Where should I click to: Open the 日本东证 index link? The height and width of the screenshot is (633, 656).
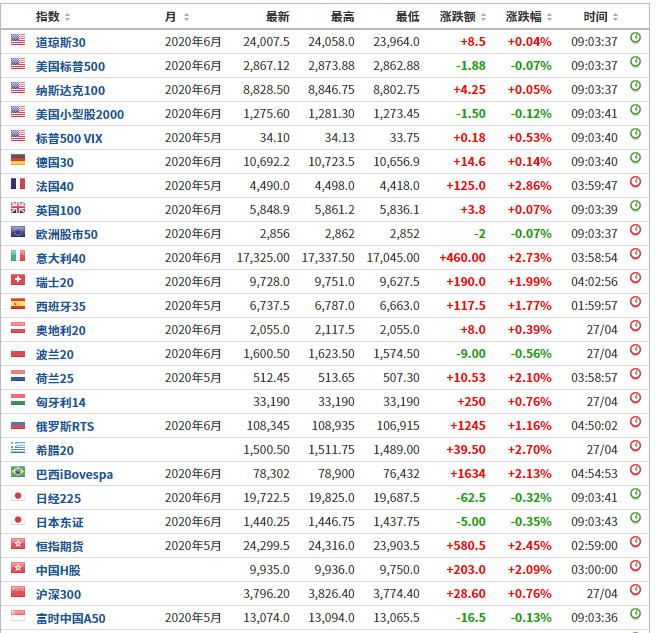(x=60, y=523)
